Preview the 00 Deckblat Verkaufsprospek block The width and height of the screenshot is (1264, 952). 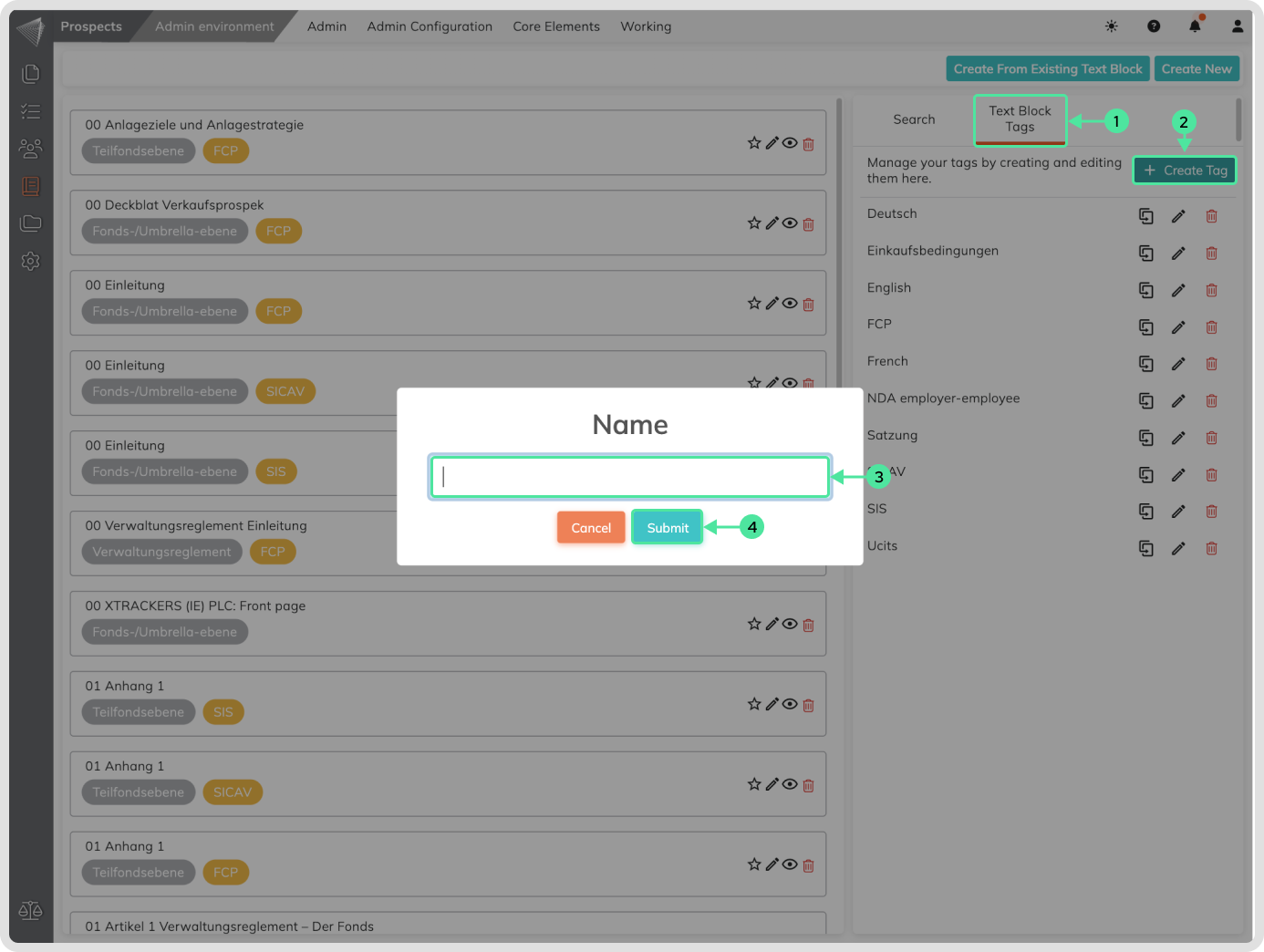tap(790, 223)
